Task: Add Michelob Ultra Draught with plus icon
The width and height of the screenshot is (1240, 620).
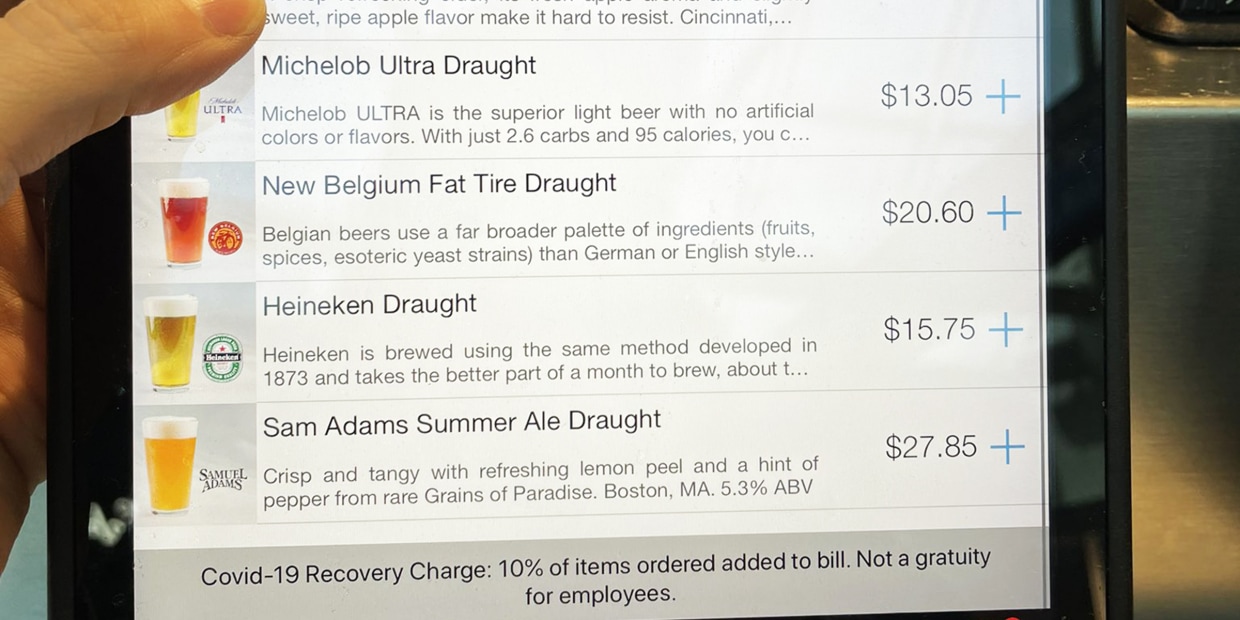Action: [x=1003, y=97]
